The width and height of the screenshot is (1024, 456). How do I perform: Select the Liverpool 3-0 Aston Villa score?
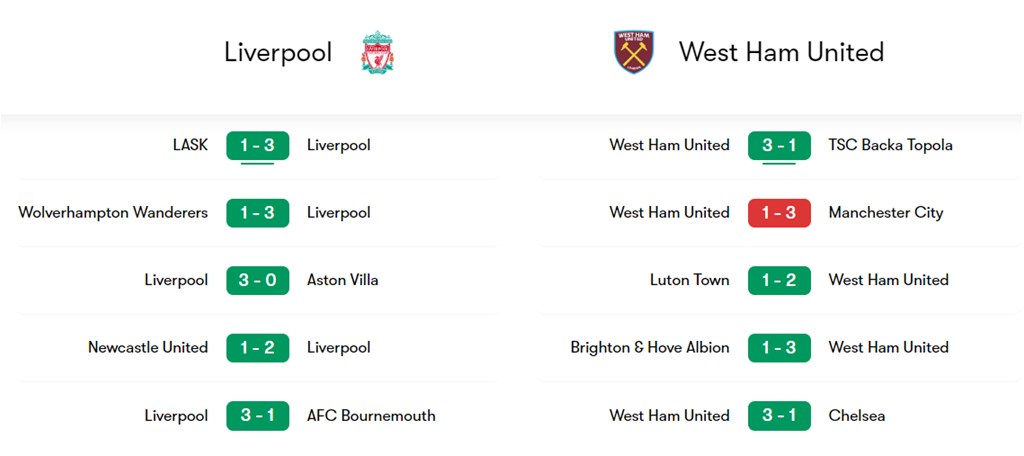click(x=257, y=281)
